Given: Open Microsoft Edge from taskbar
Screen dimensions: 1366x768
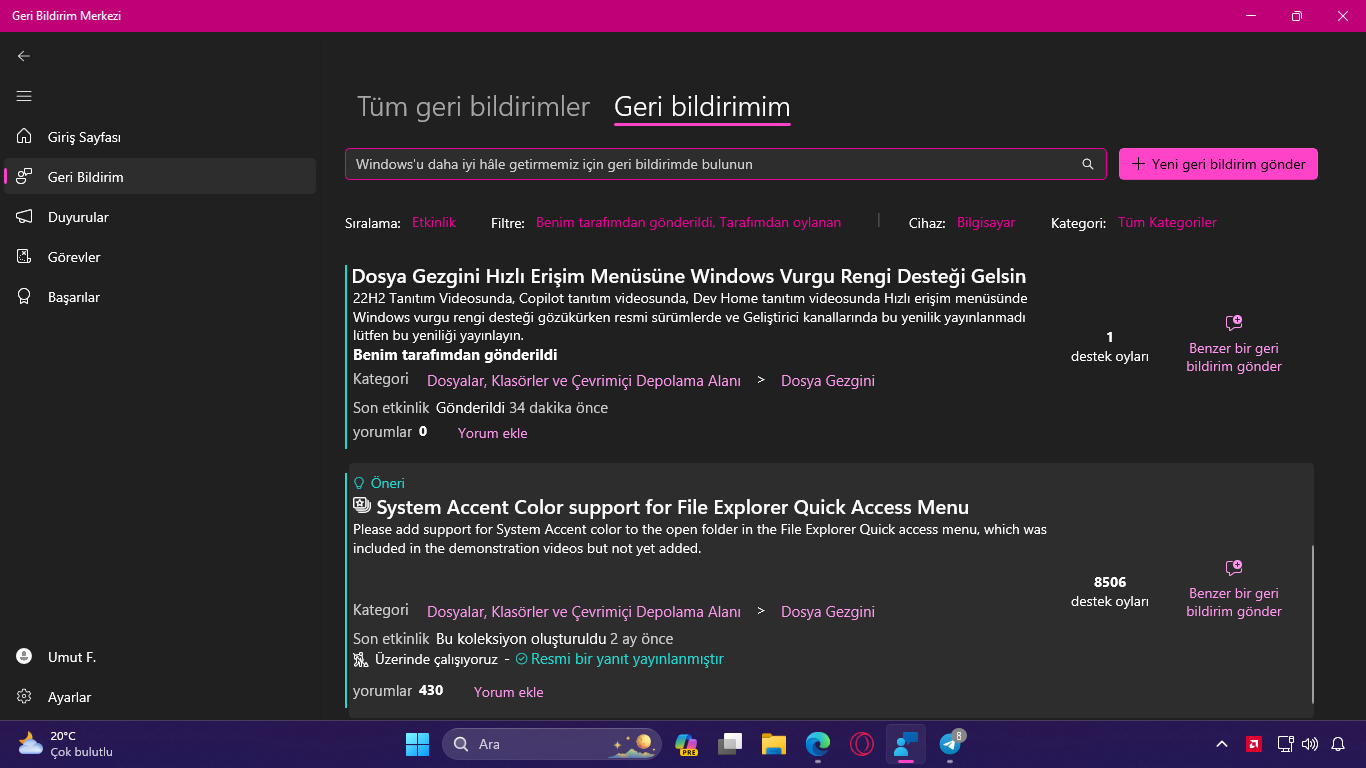Looking at the screenshot, I should pos(818,744).
